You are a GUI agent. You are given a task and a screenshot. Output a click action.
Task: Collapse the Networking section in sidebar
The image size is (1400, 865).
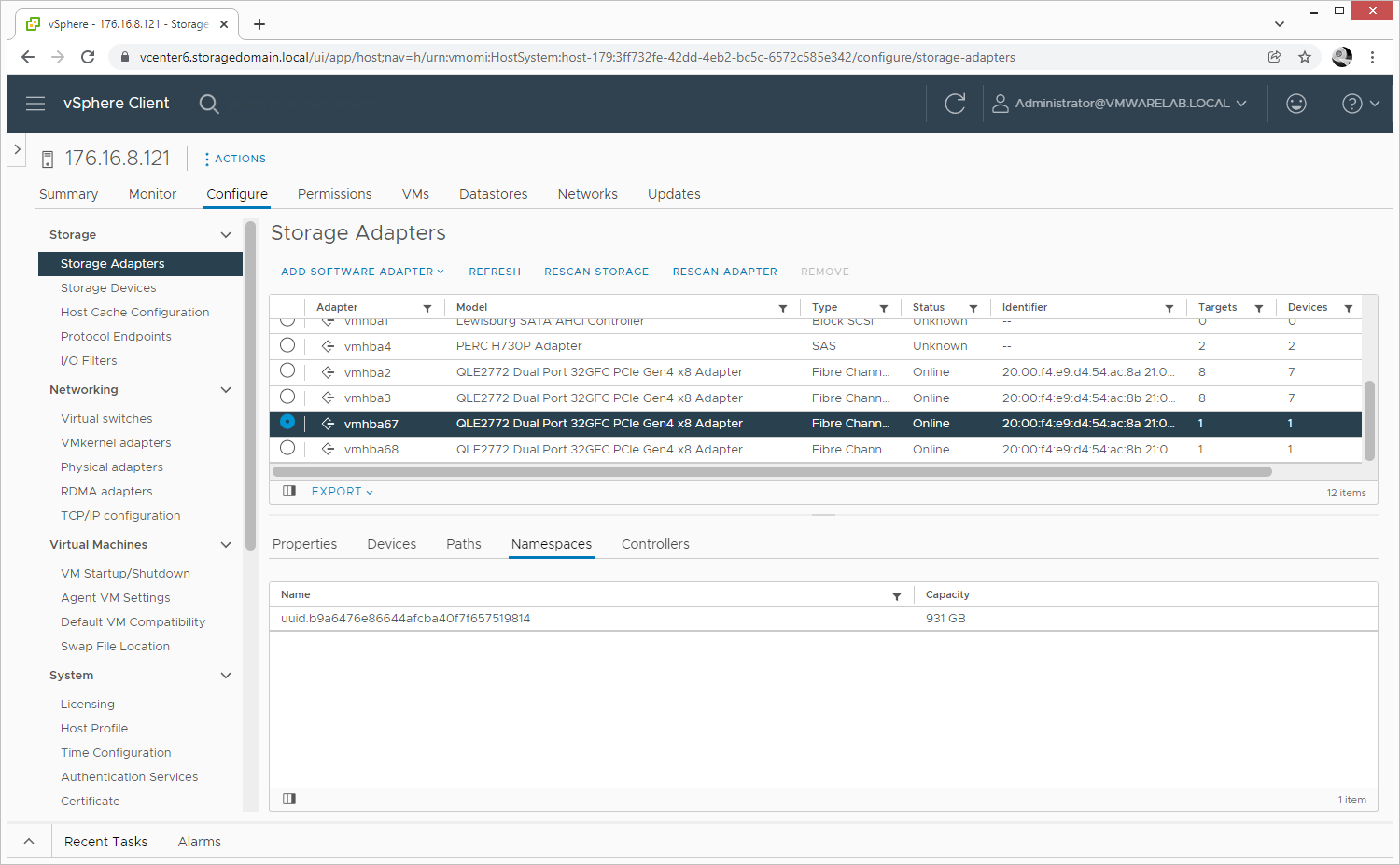(x=225, y=390)
